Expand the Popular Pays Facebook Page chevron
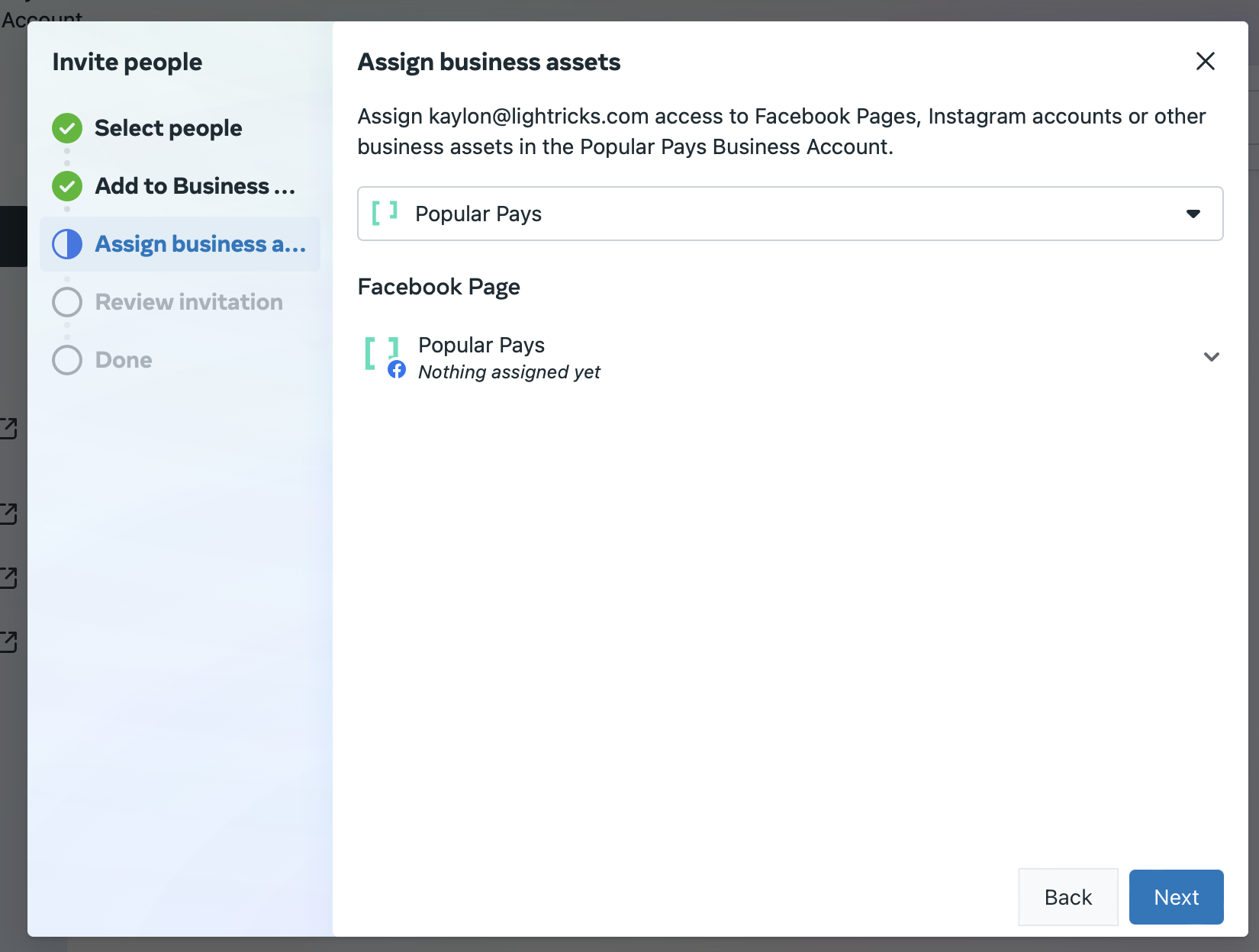 coord(1211,357)
